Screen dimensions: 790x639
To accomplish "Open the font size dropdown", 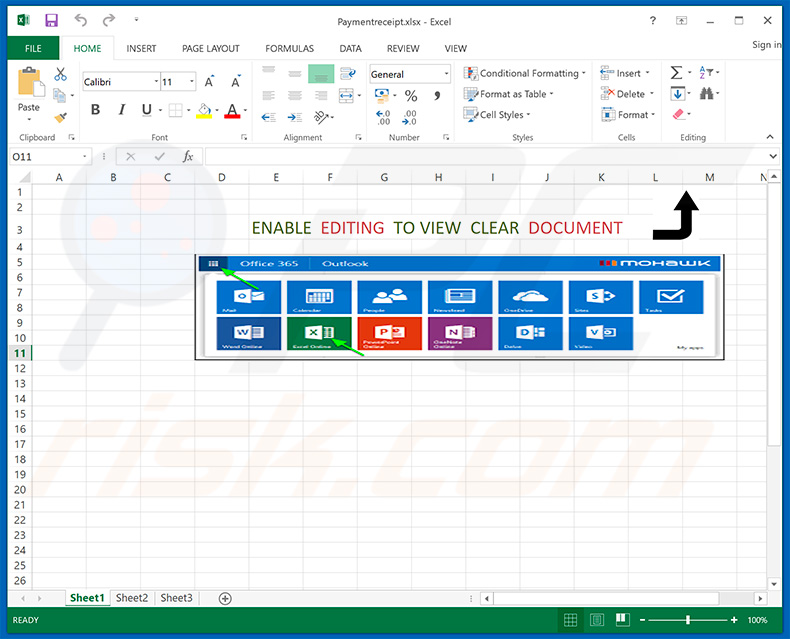I will pyautogui.click(x=191, y=82).
